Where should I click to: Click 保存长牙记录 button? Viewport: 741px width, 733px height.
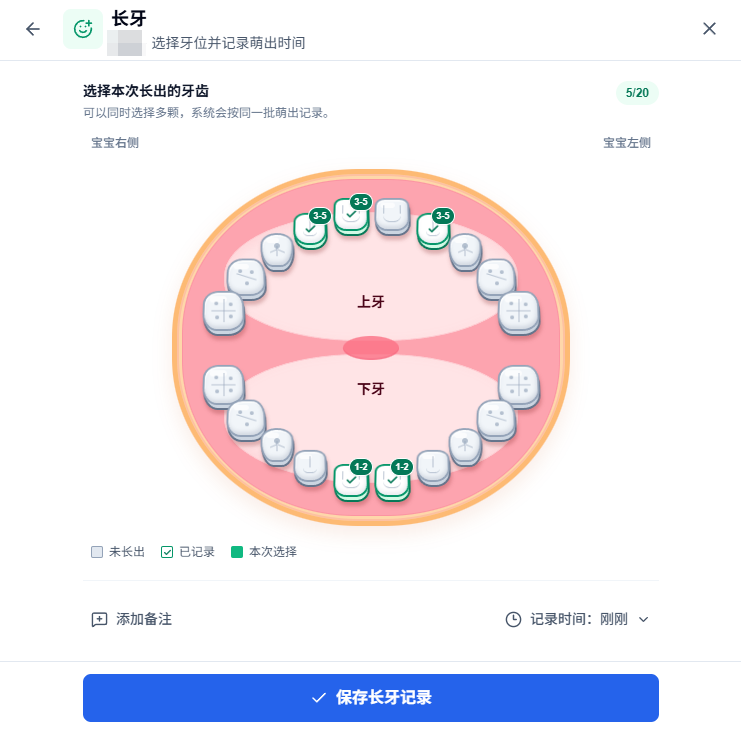[370, 698]
